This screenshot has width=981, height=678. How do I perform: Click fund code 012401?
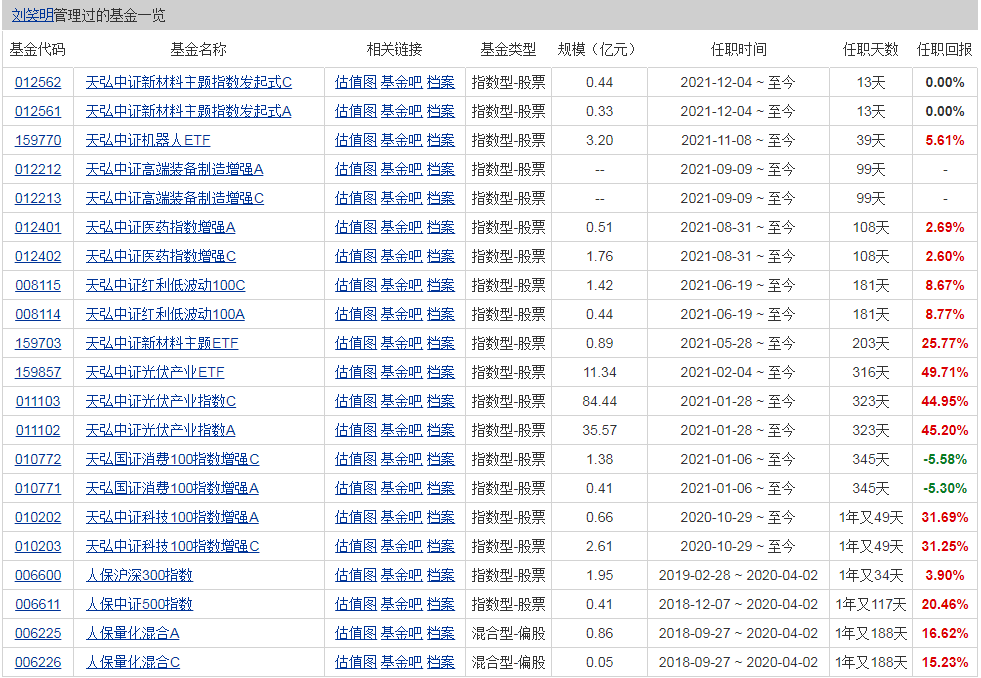pyautogui.click(x=38, y=227)
